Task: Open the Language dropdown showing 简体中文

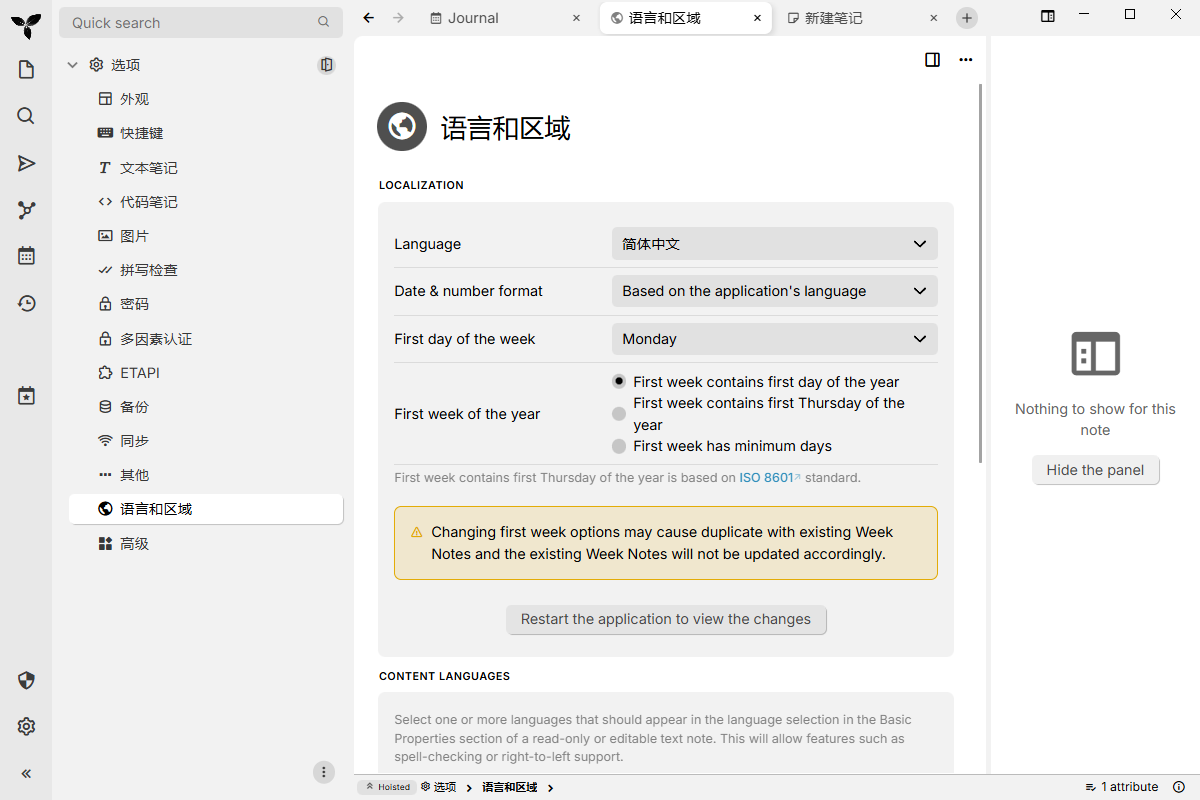Action: pyautogui.click(x=774, y=243)
